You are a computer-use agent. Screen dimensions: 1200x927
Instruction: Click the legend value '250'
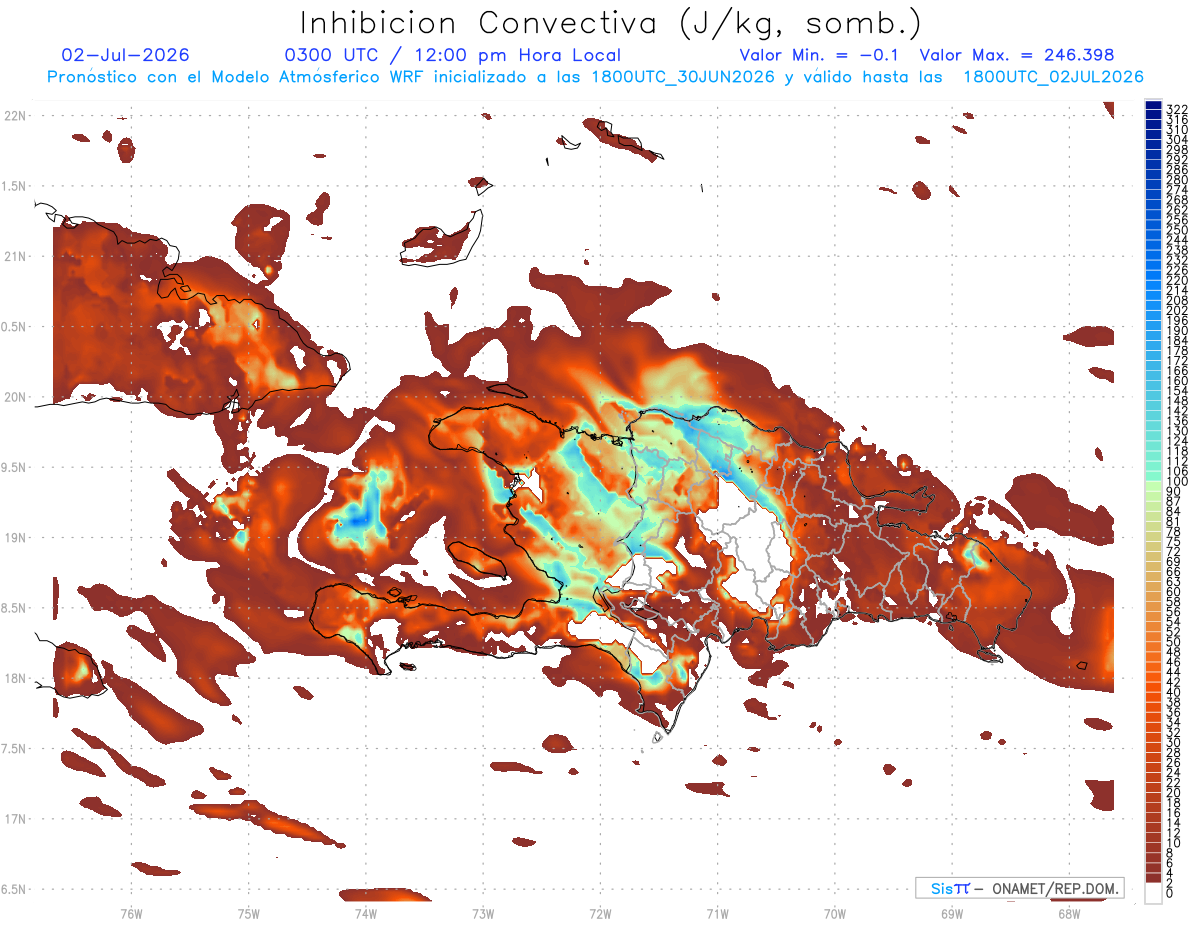coord(1177,230)
